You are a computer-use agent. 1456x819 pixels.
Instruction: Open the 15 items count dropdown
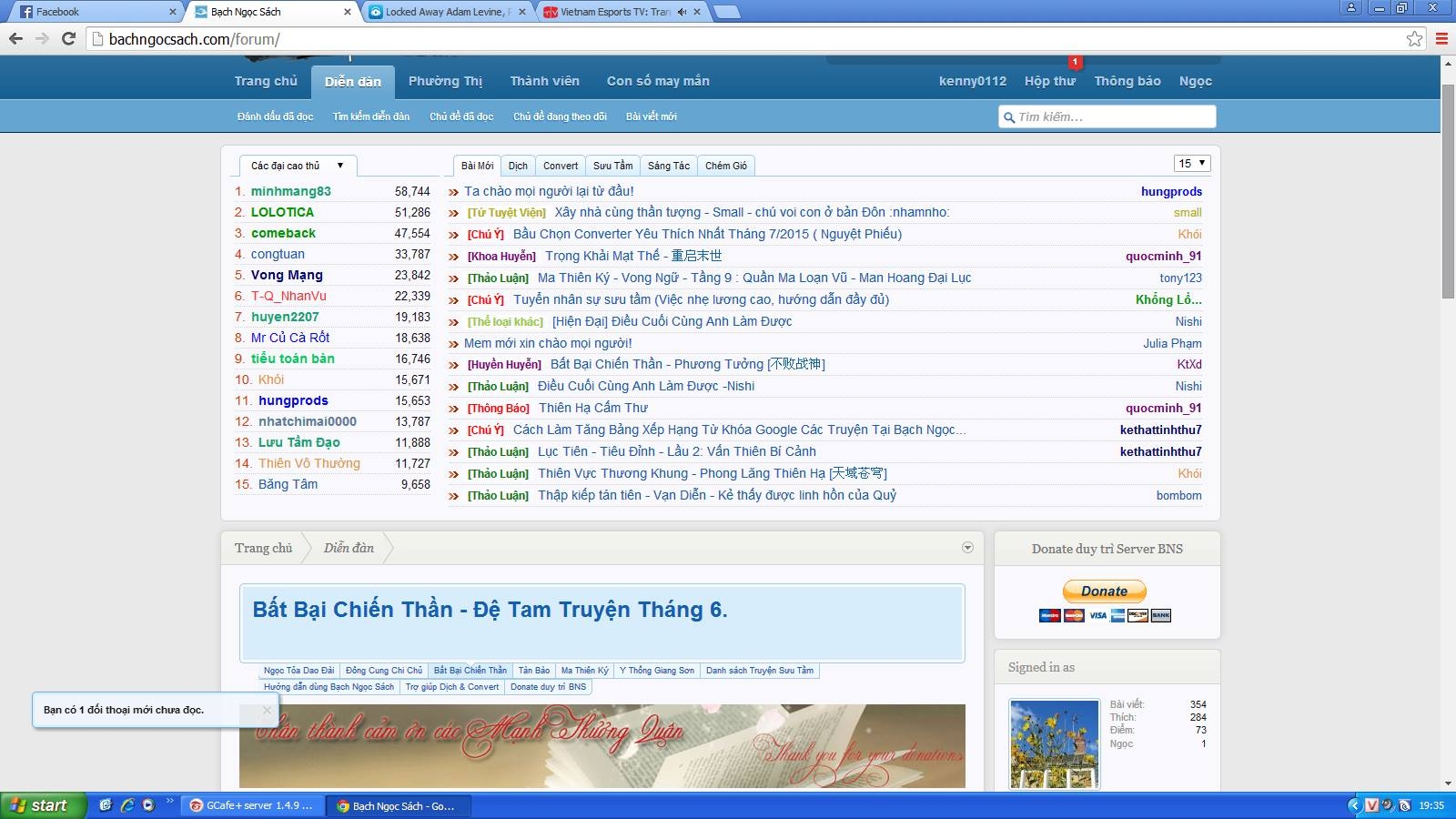coord(1191,164)
